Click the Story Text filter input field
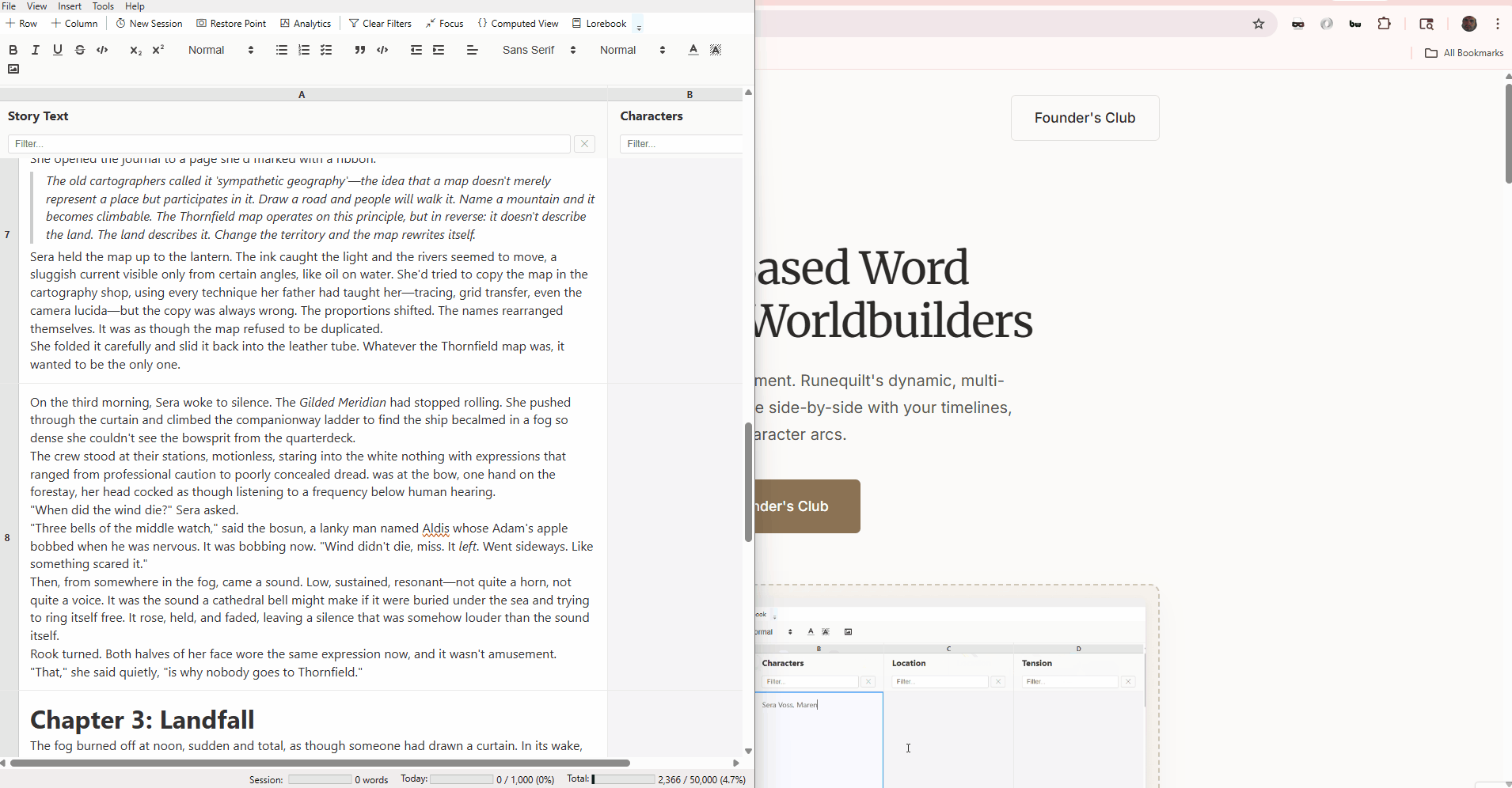Viewport: 1512px width, 788px height. point(289,144)
